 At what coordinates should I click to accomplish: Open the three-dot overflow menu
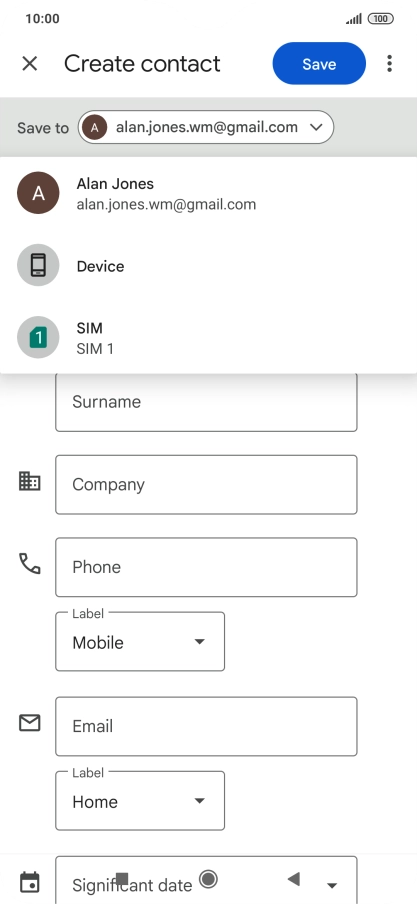click(390, 63)
